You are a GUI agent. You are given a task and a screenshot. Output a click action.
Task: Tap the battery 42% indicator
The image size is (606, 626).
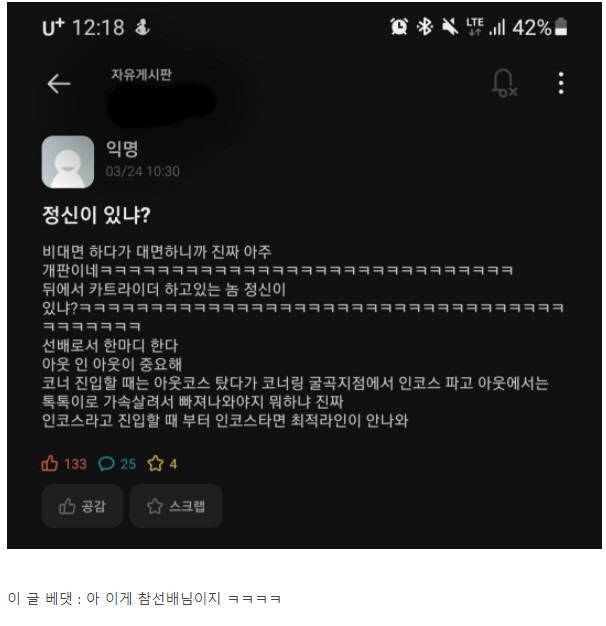pos(539,28)
